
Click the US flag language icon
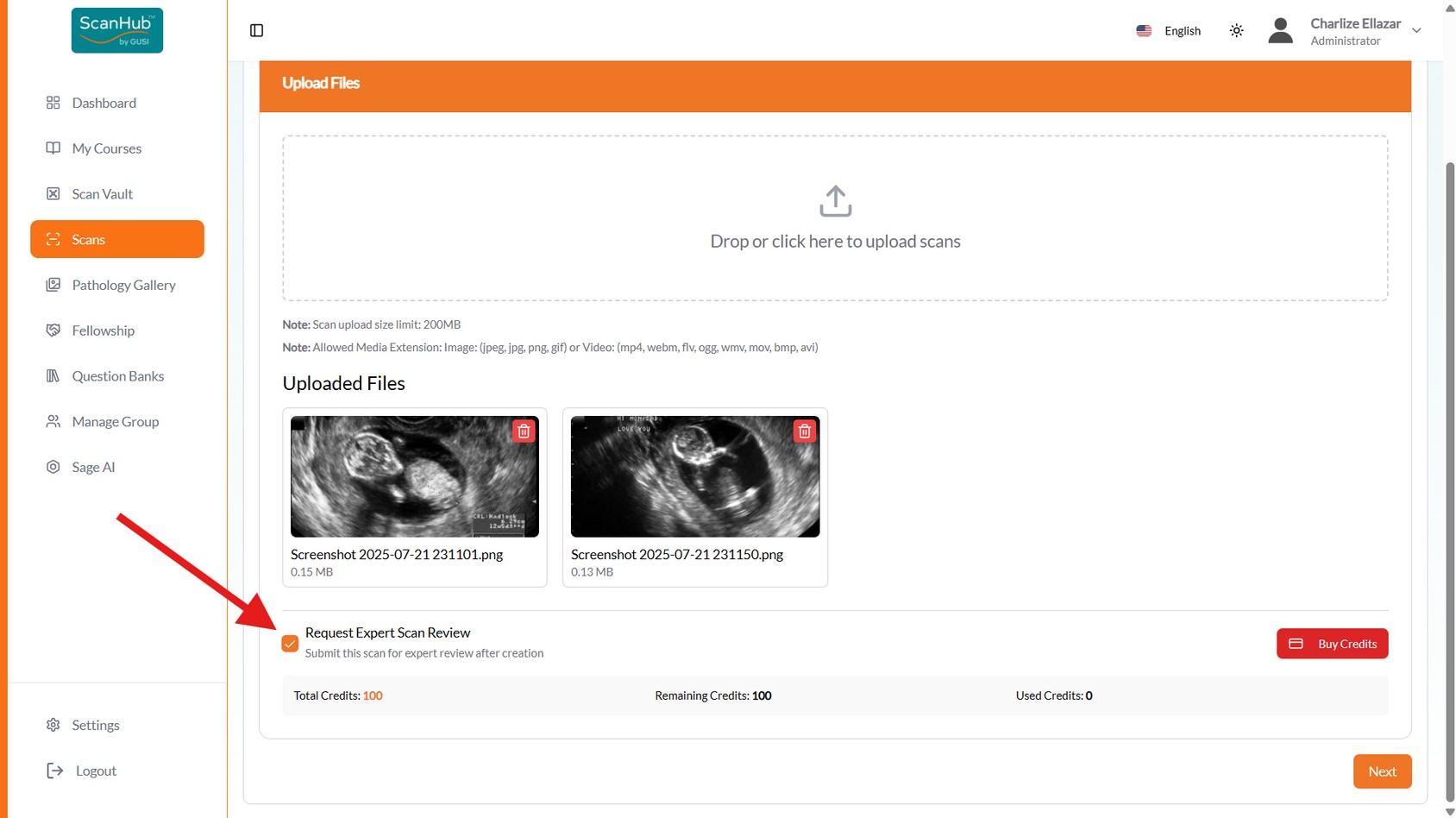tap(1144, 30)
